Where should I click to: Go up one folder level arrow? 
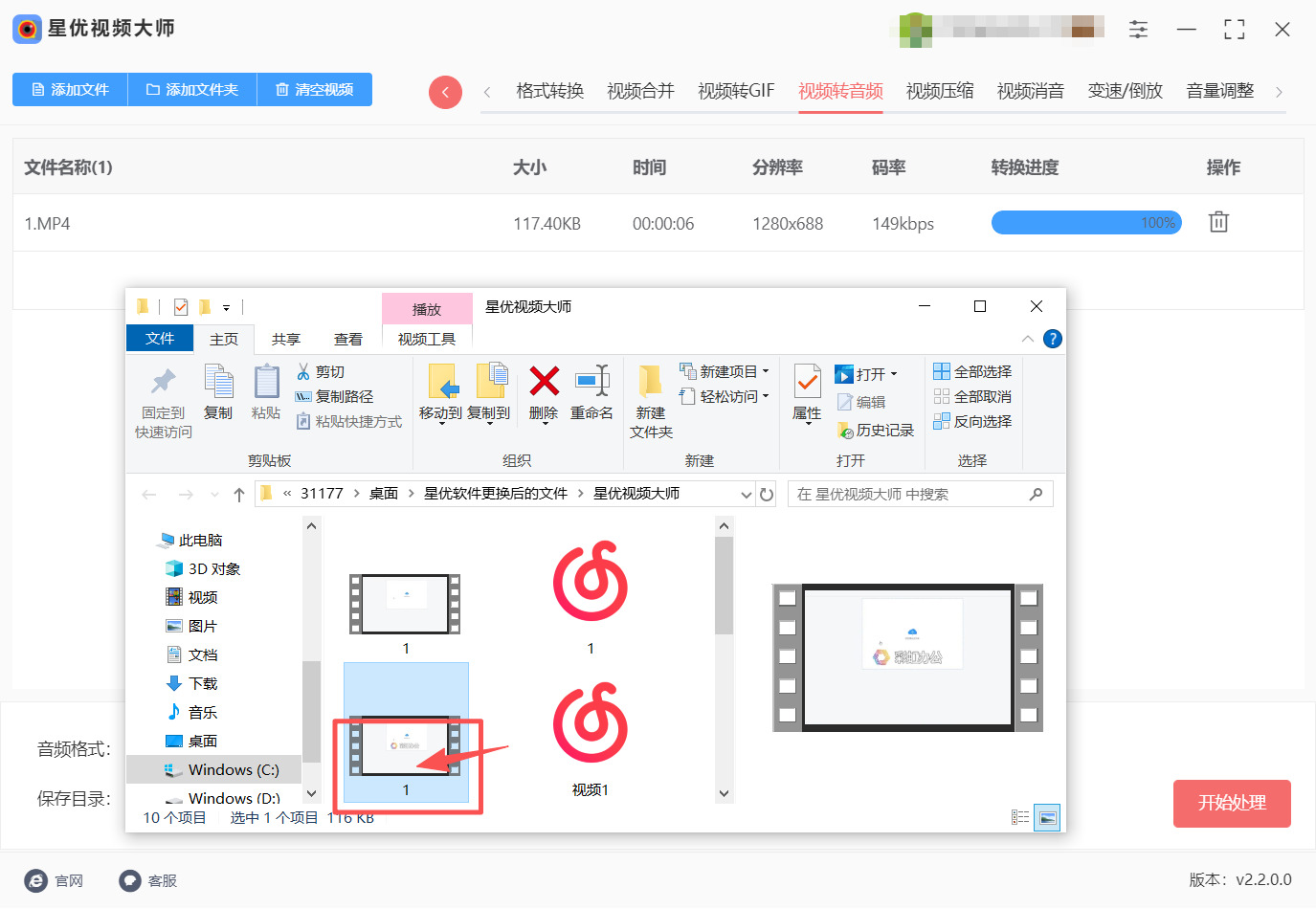(239, 495)
